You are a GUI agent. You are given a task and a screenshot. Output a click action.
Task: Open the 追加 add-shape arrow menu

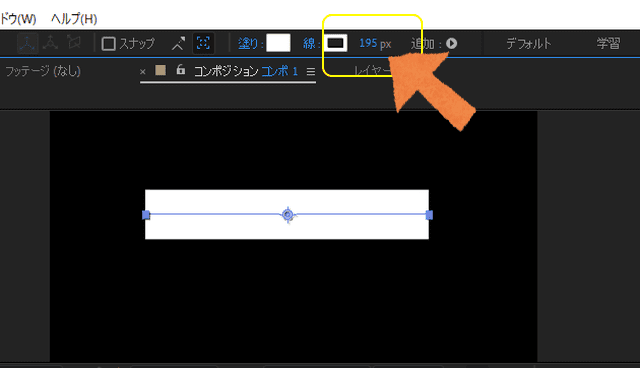pos(451,43)
